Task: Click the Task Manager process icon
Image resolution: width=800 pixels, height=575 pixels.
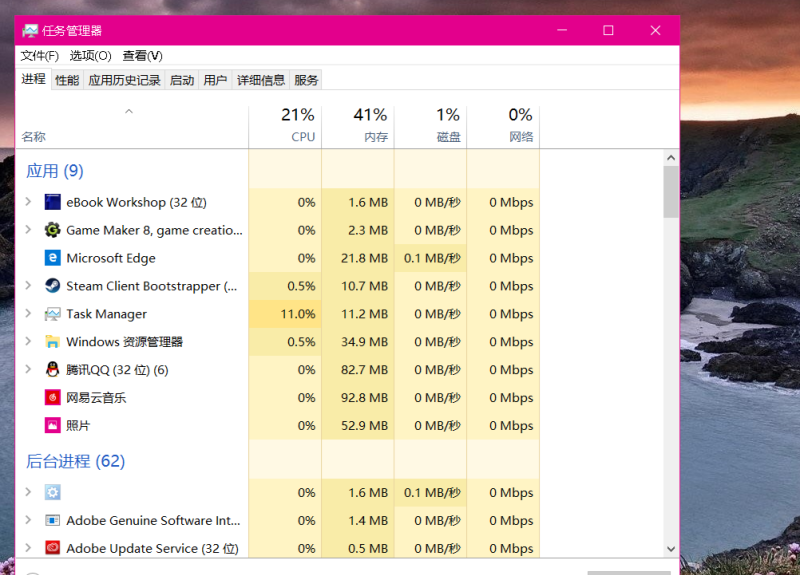Action: 53,314
